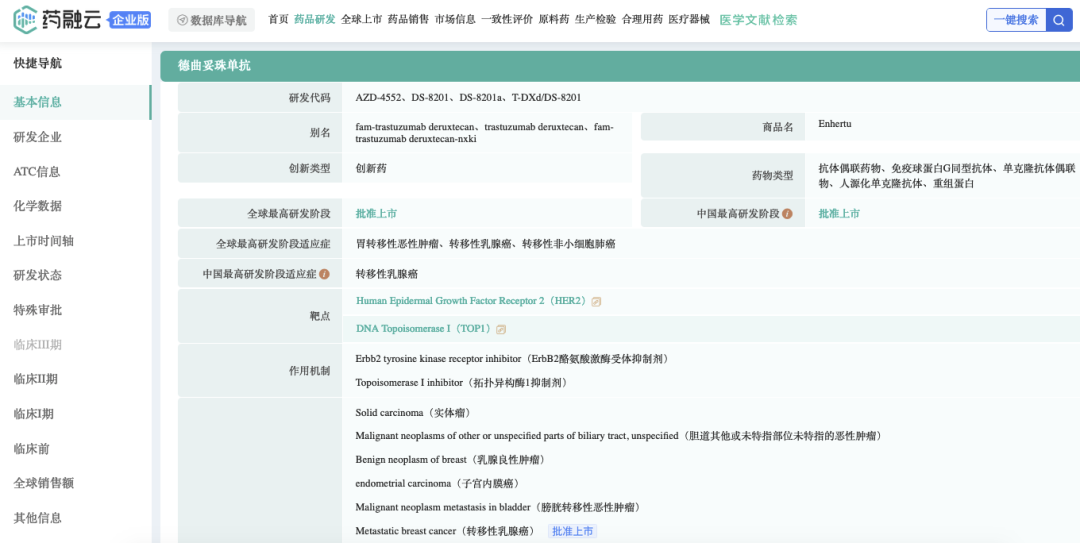Click research code text AZD-4552、DS-8201

pyautogui.click(x=468, y=98)
